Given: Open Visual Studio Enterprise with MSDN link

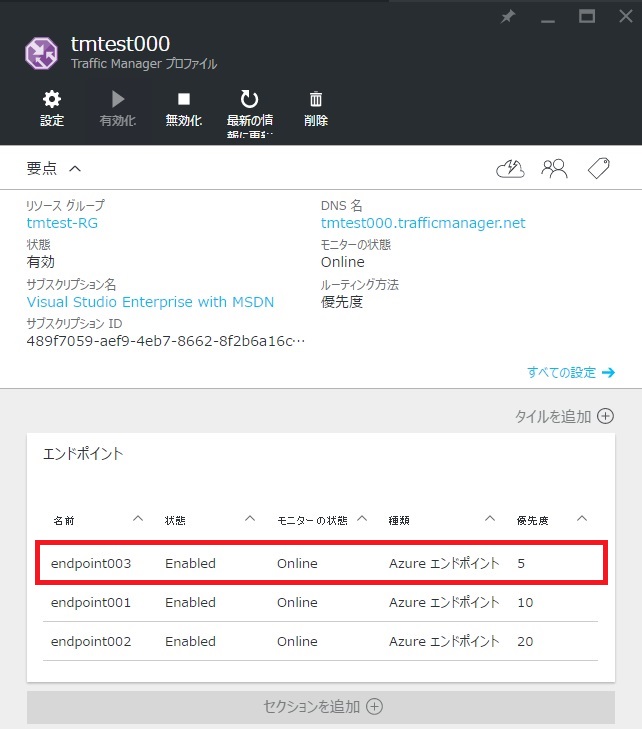Looking at the screenshot, I should pos(150,302).
